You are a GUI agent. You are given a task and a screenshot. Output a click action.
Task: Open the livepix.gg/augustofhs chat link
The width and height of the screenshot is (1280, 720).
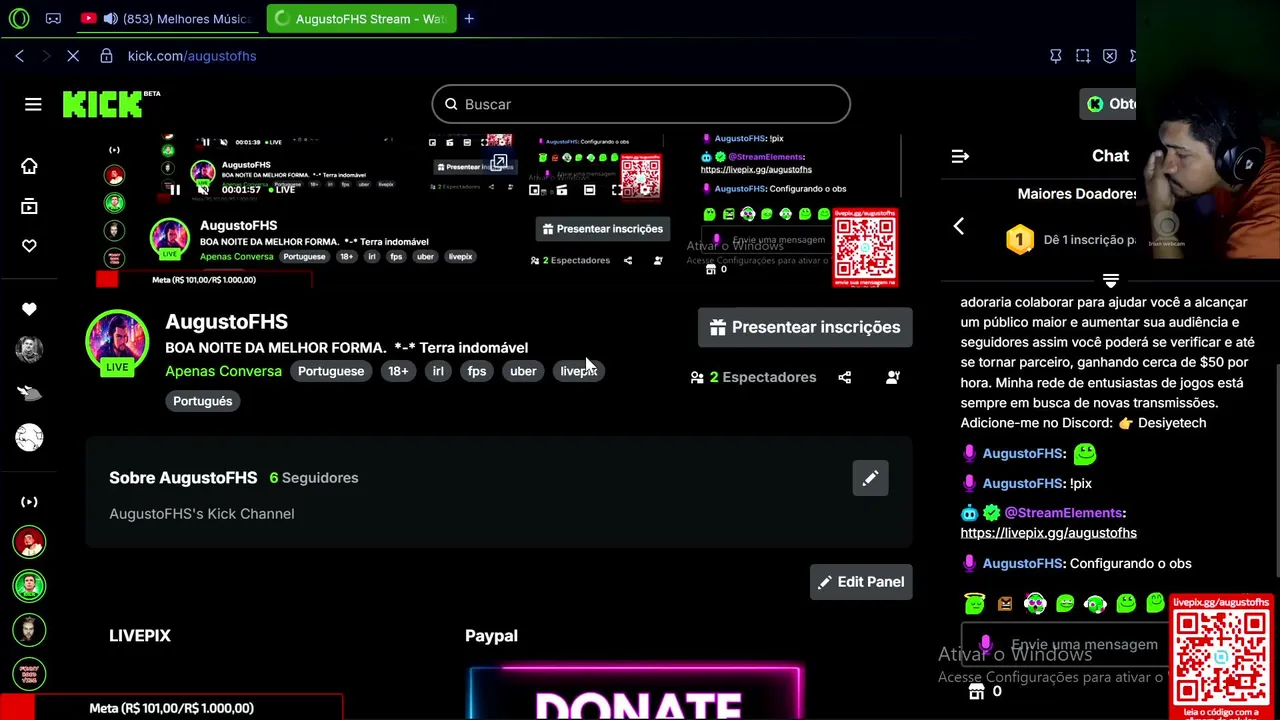(x=1048, y=533)
